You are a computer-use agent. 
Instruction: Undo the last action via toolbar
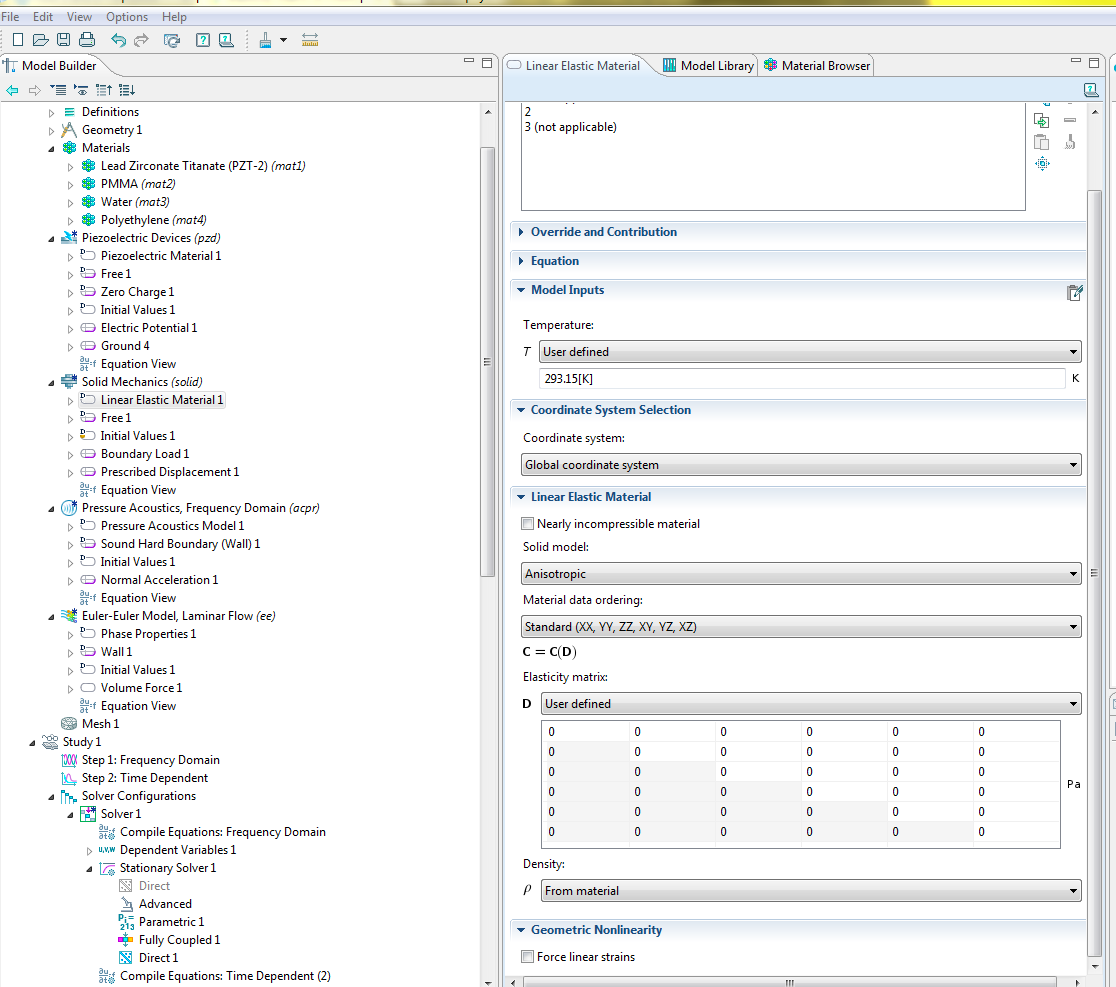click(119, 40)
